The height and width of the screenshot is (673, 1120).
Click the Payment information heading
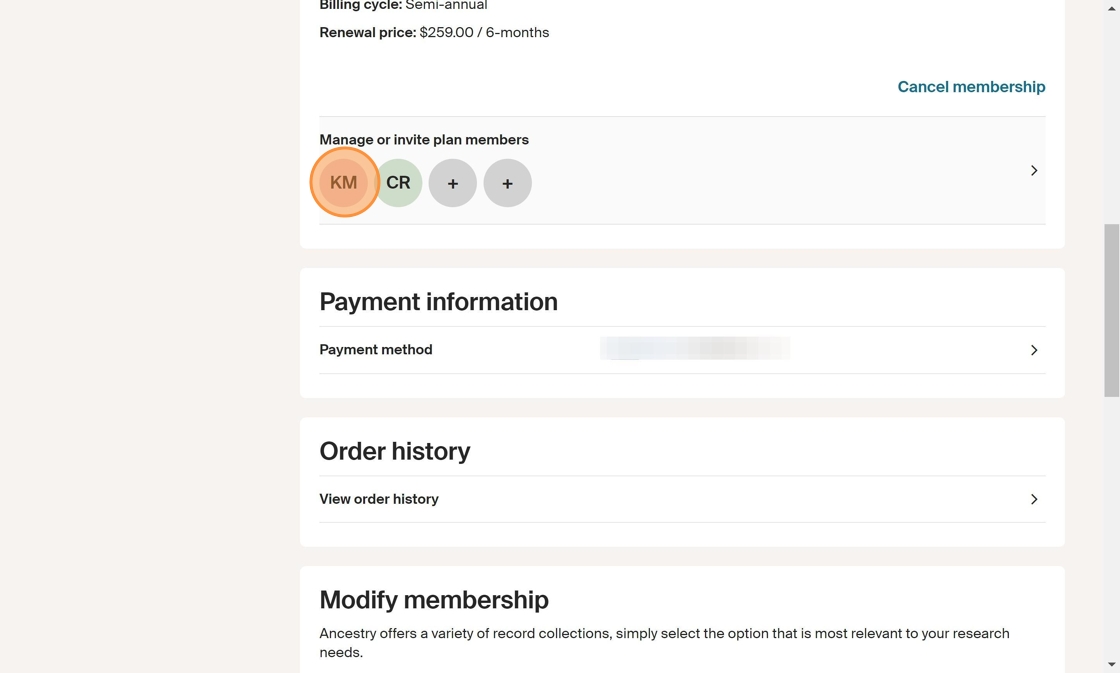click(x=438, y=302)
